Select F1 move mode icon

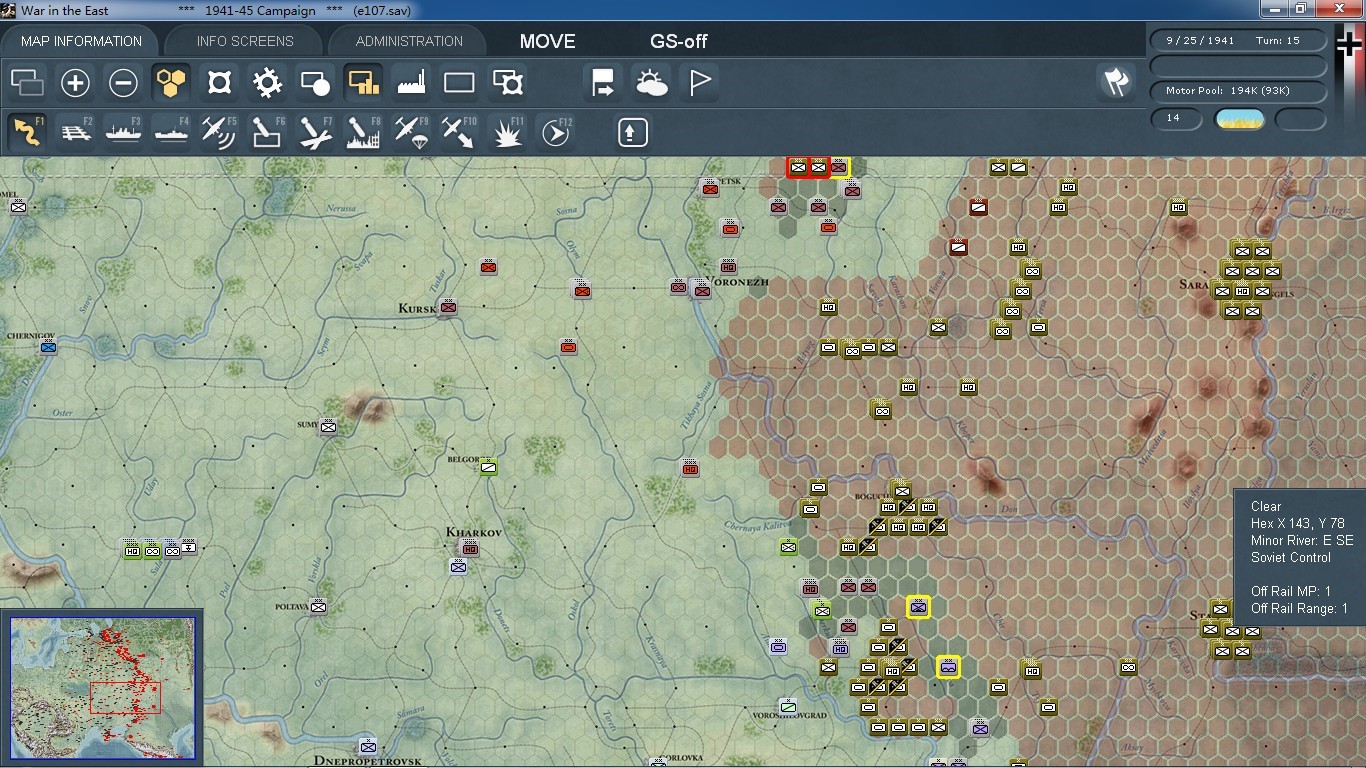click(x=27, y=132)
